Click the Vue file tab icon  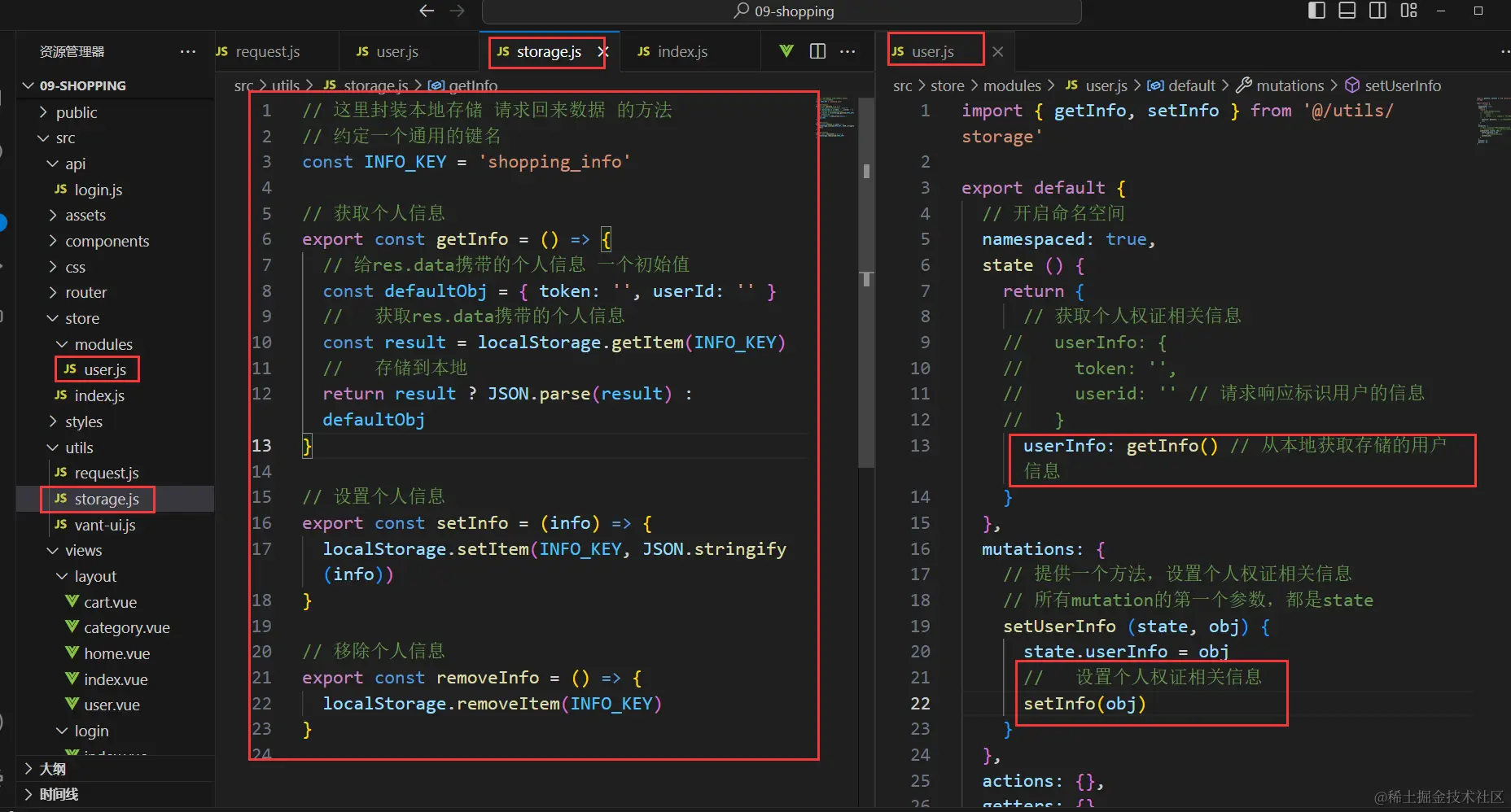click(786, 51)
